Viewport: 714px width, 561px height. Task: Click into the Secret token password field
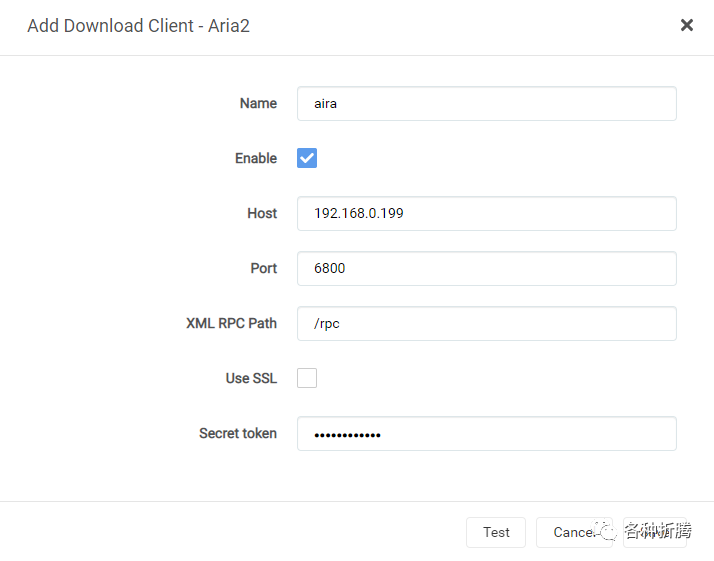486,433
